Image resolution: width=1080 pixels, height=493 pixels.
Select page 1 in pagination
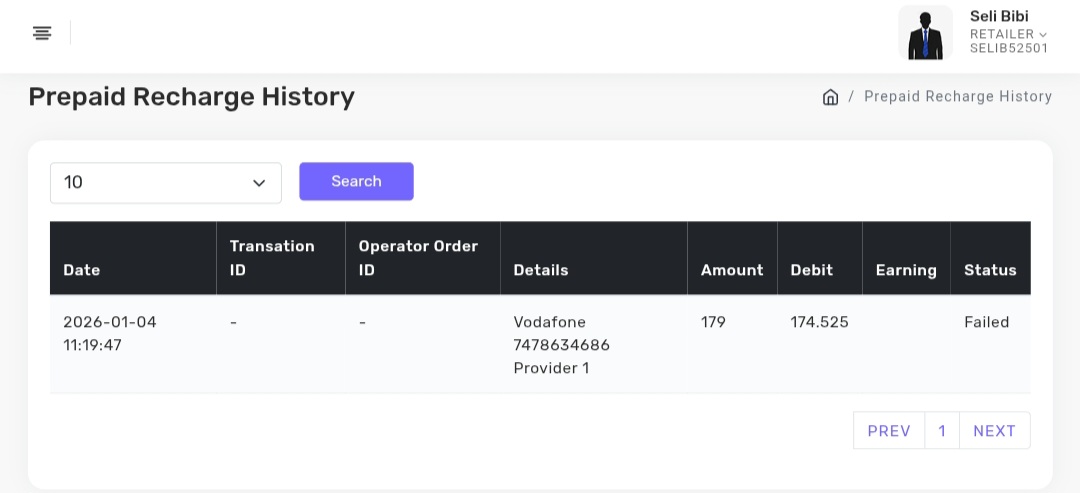[x=942, y=431]
